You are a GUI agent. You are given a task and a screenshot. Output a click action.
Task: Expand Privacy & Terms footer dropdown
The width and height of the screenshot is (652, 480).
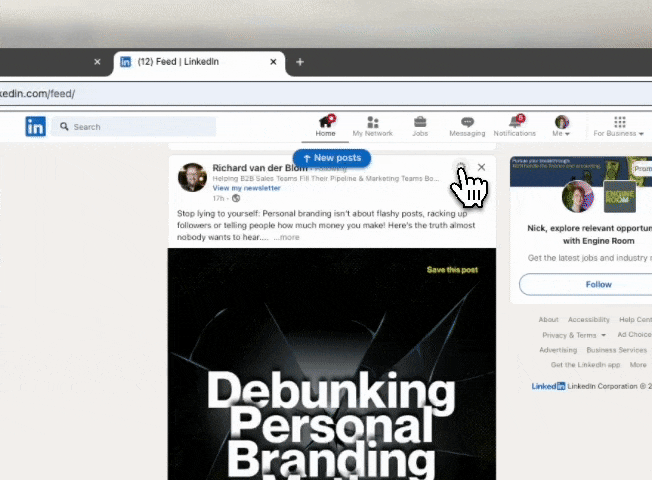tap(574, 335)
